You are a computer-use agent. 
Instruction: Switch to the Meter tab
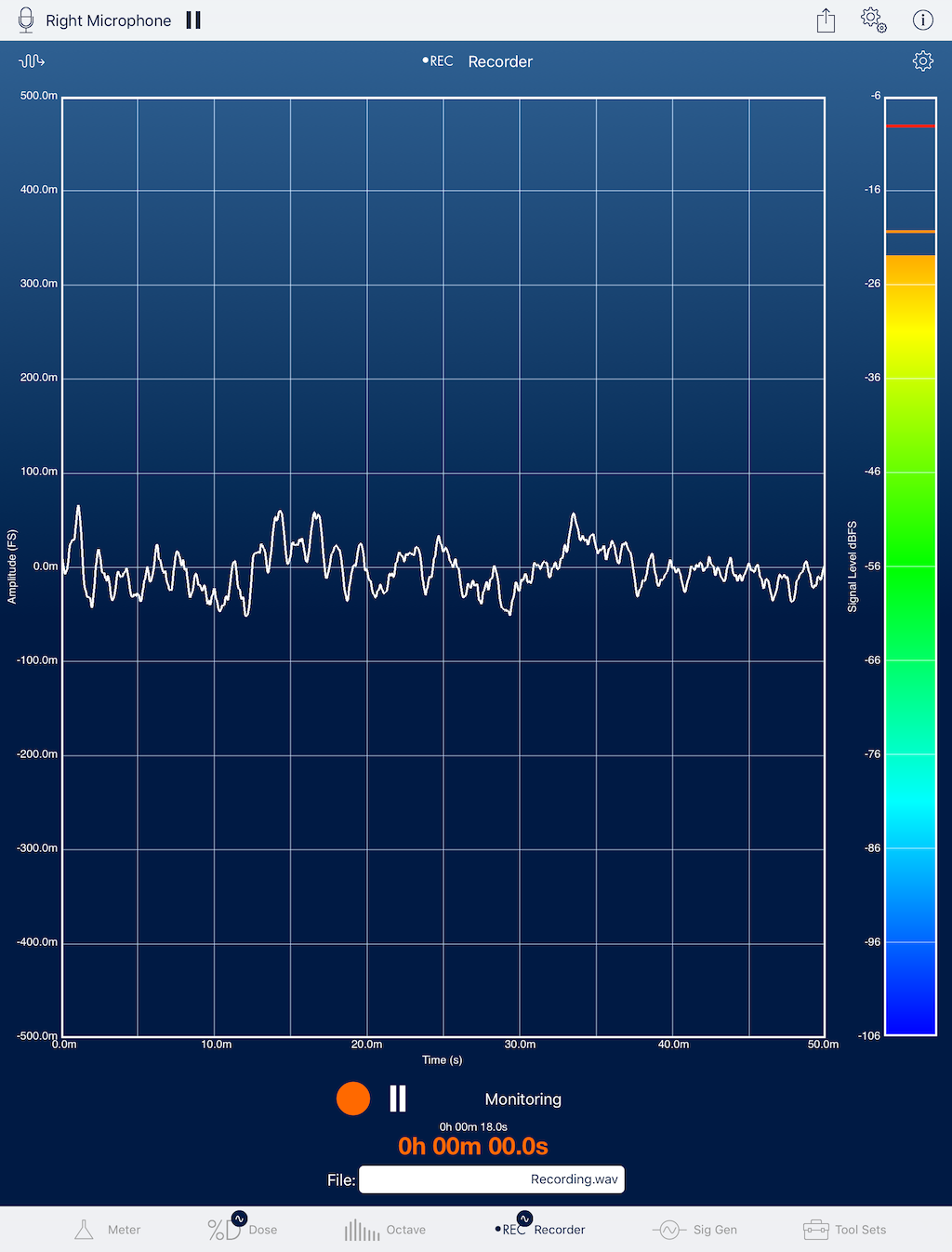107,1230
